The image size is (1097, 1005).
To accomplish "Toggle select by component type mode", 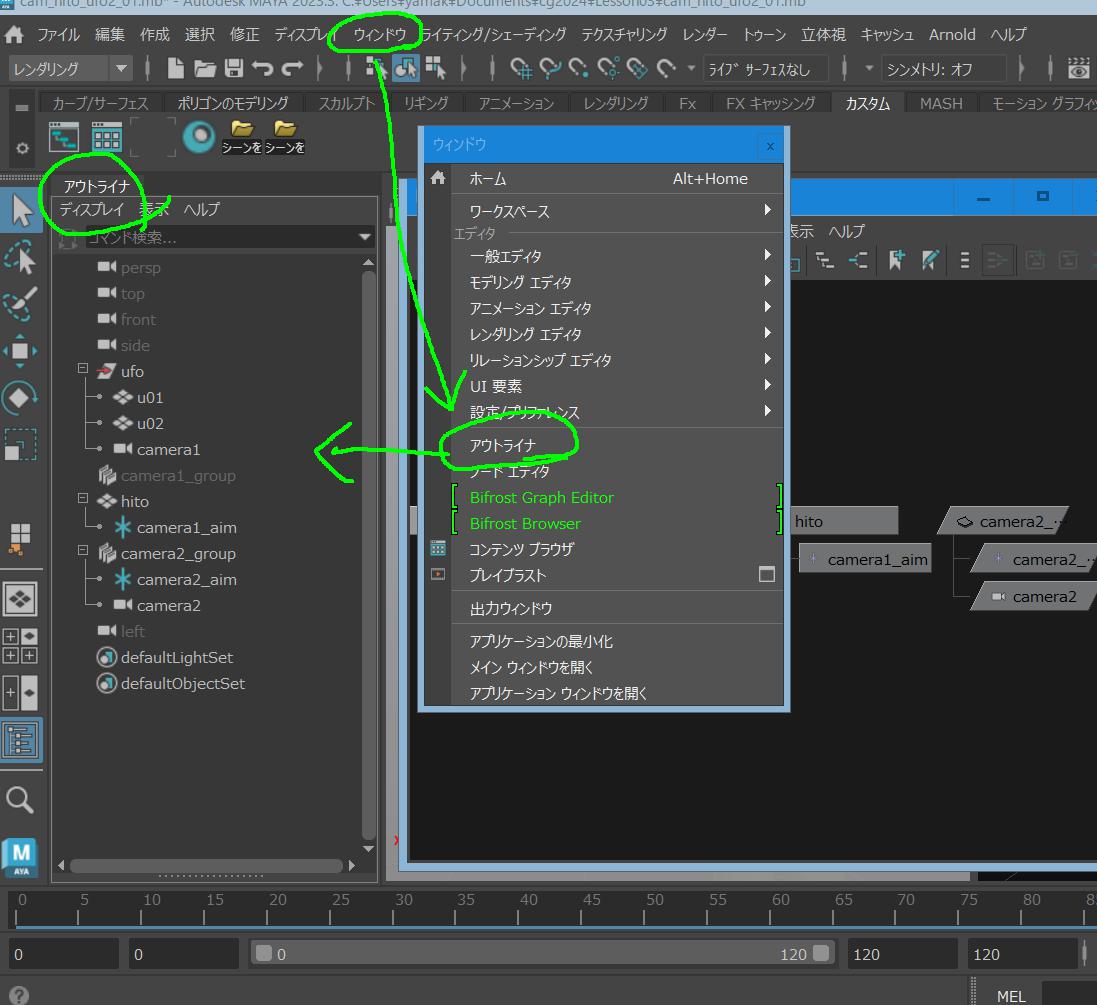I will pos(435,69).
